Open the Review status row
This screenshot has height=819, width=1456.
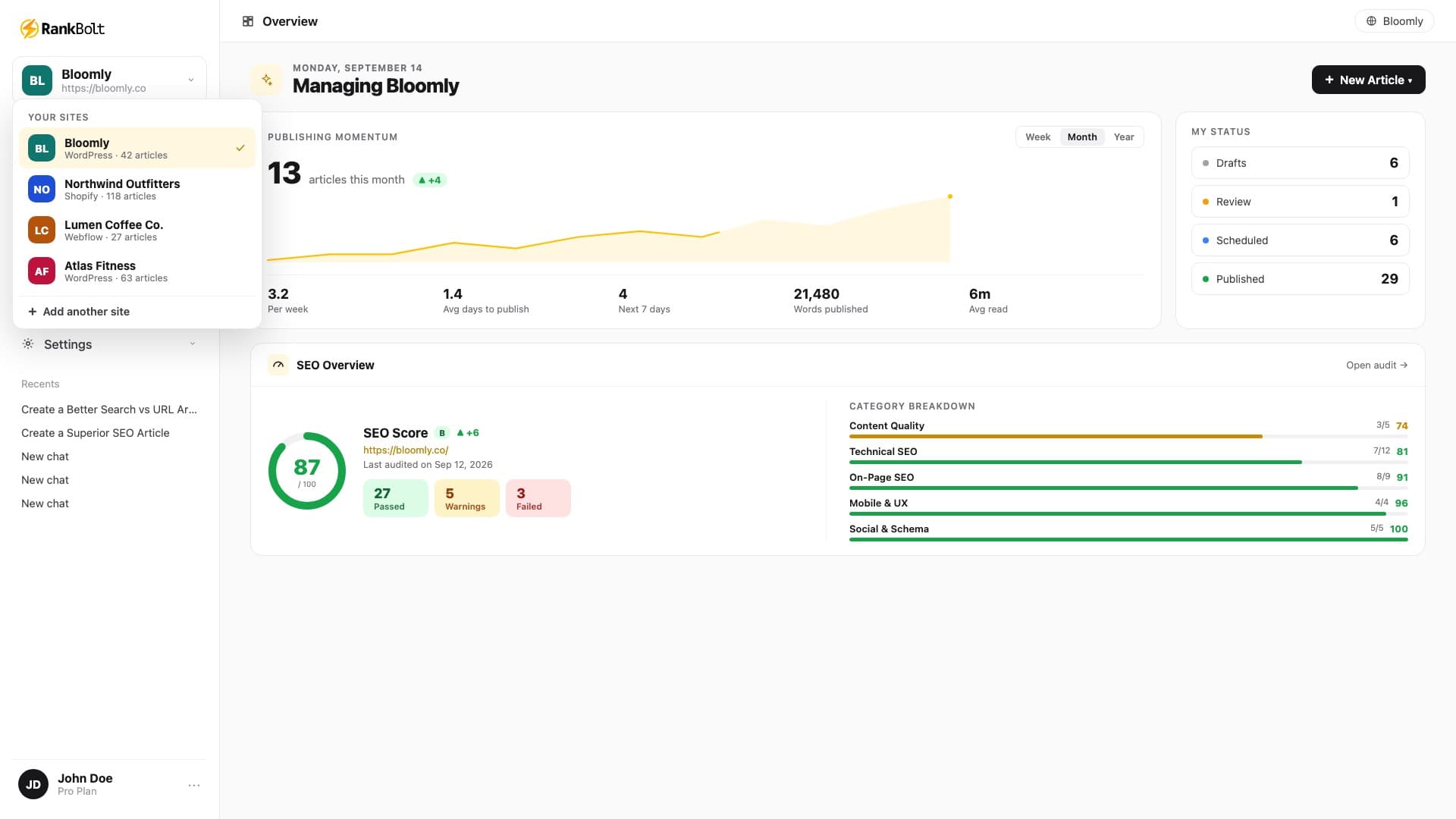[x=1301, y=202]
